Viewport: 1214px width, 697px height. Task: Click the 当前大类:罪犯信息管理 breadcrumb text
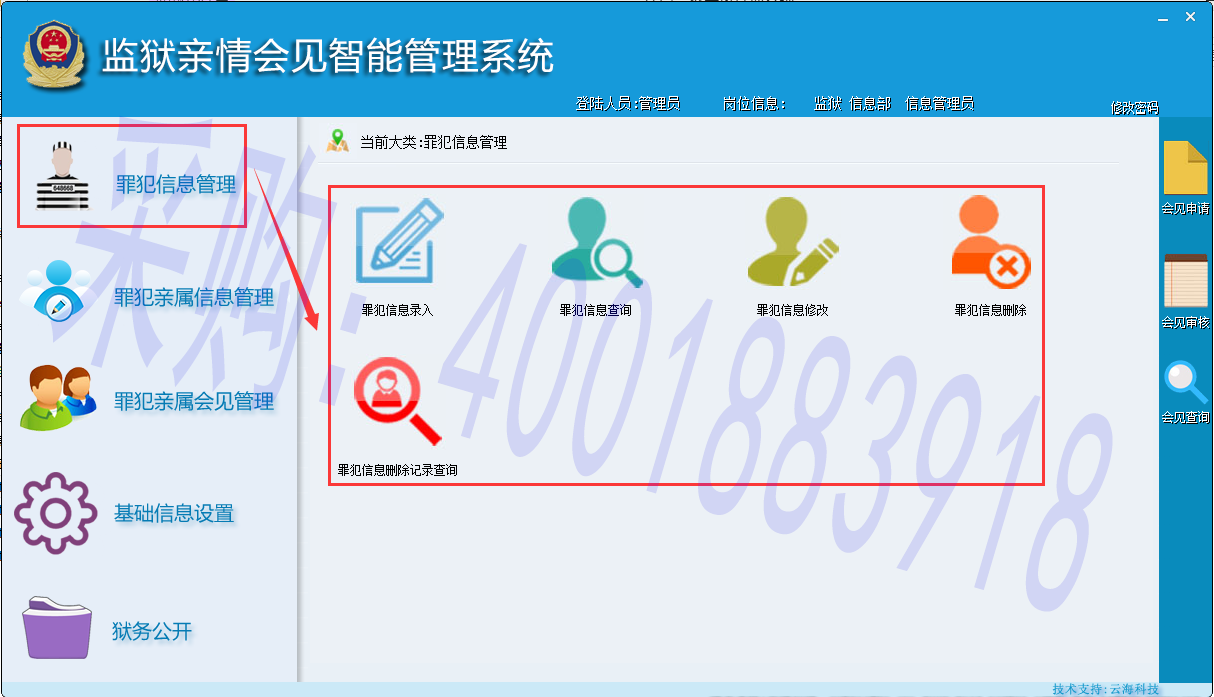pyautogui.click(x=434, y=142)
